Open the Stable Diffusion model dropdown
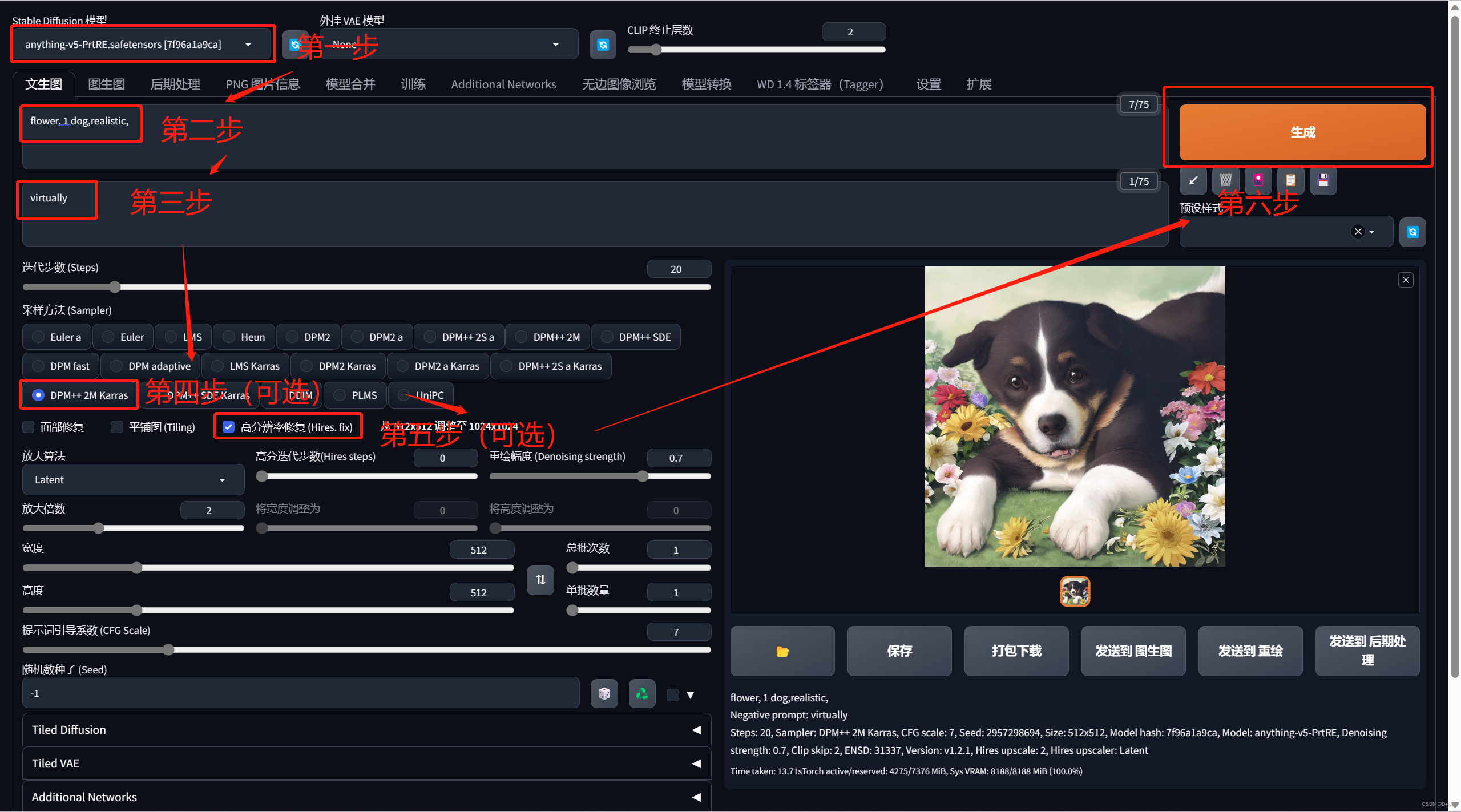 (140, 45)
